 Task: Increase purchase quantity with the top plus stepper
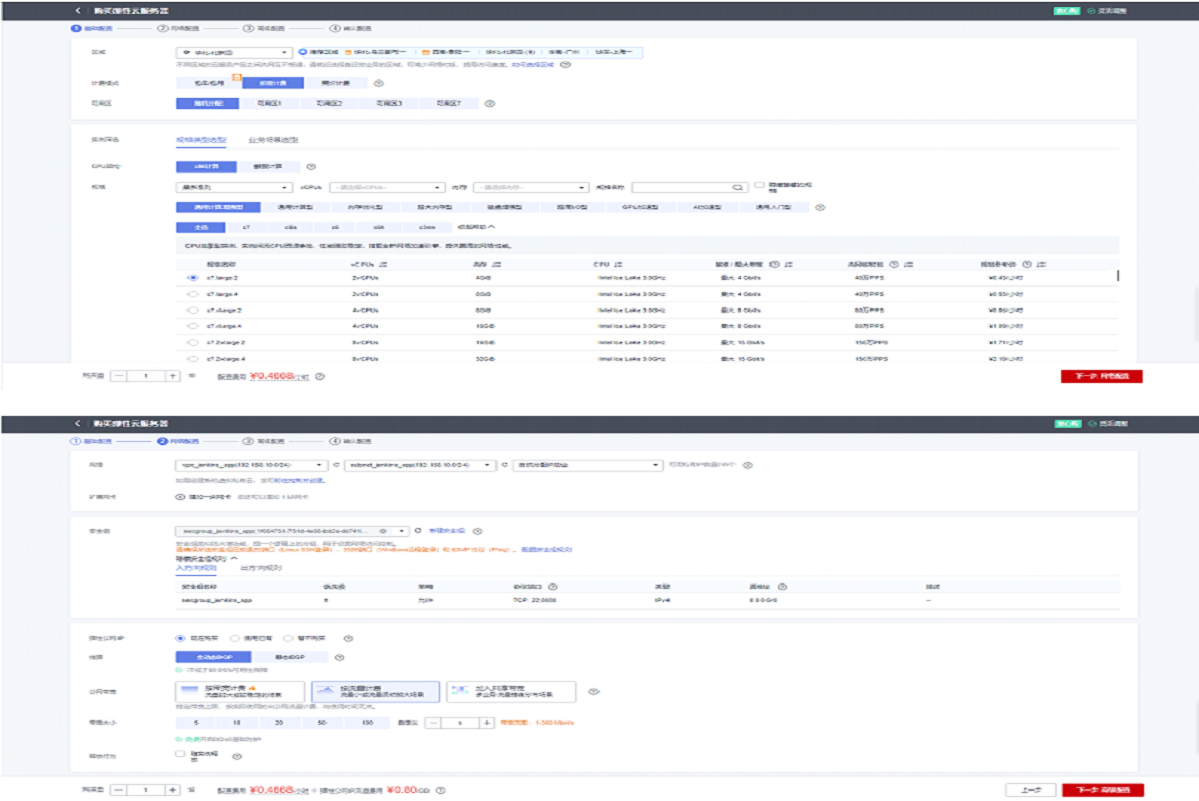(172, 376)
